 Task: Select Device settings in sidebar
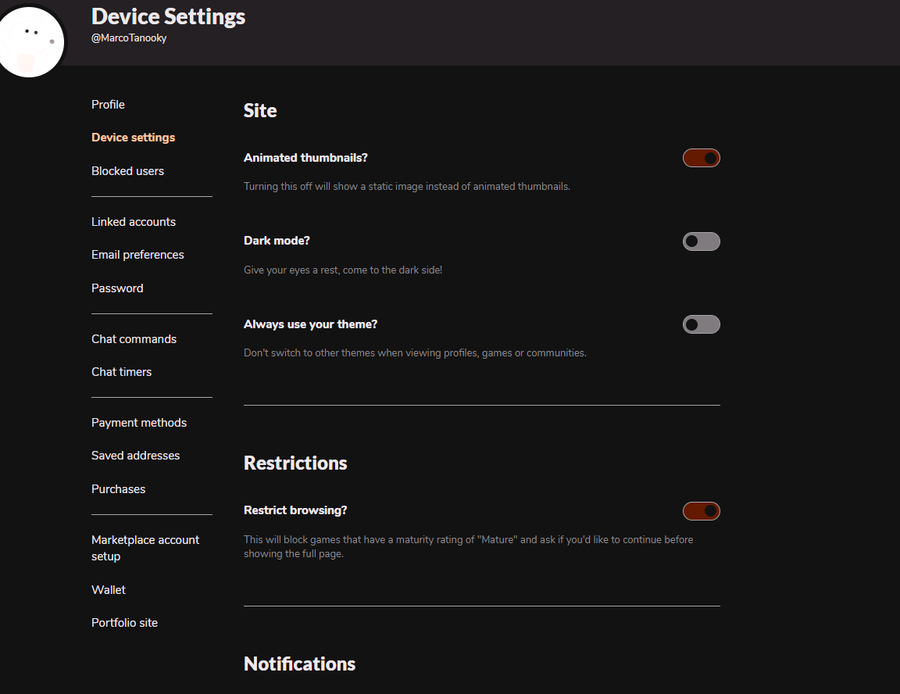(133, 138)
